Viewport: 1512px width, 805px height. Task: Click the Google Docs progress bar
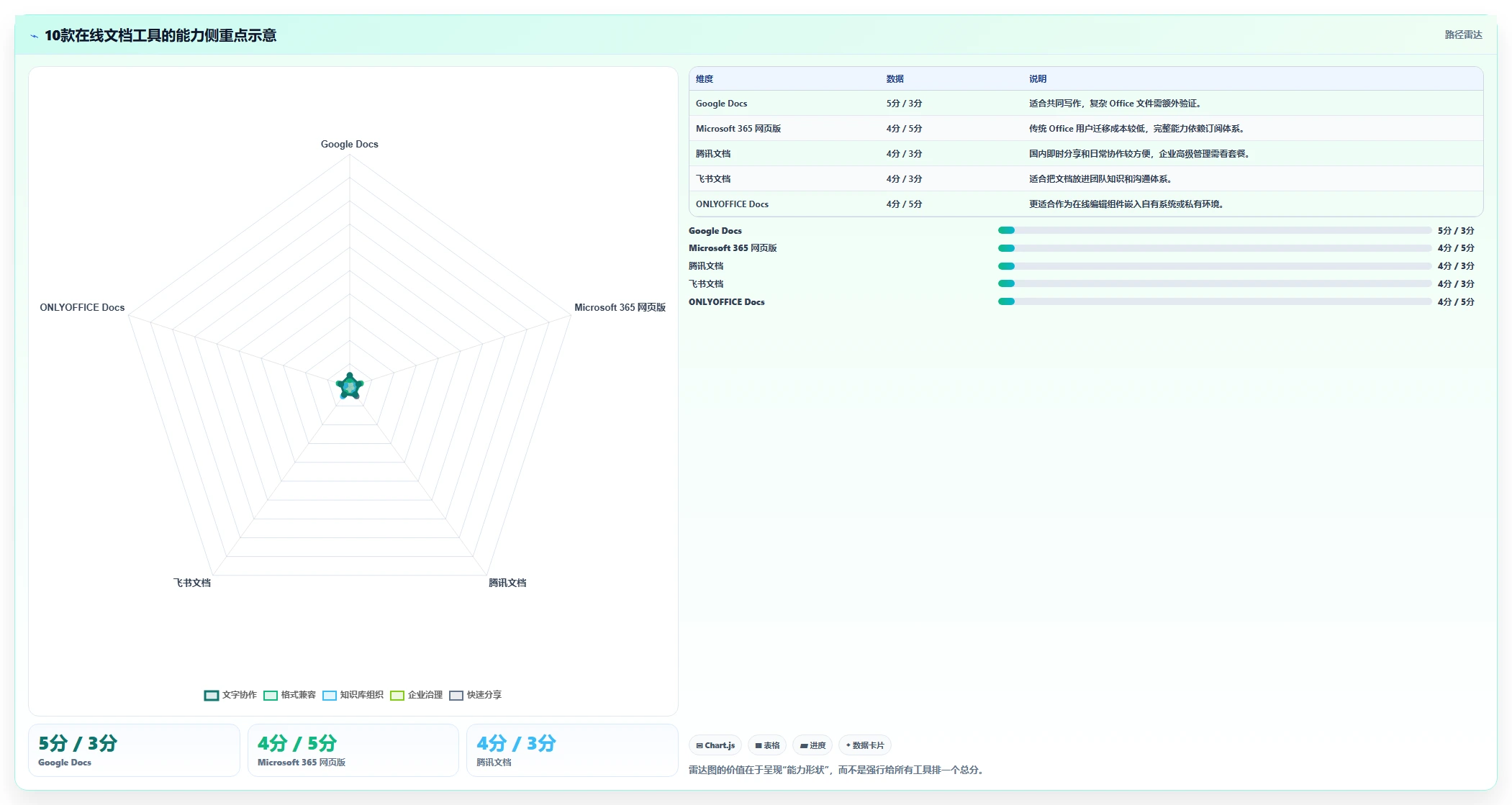click(1214, 230)
